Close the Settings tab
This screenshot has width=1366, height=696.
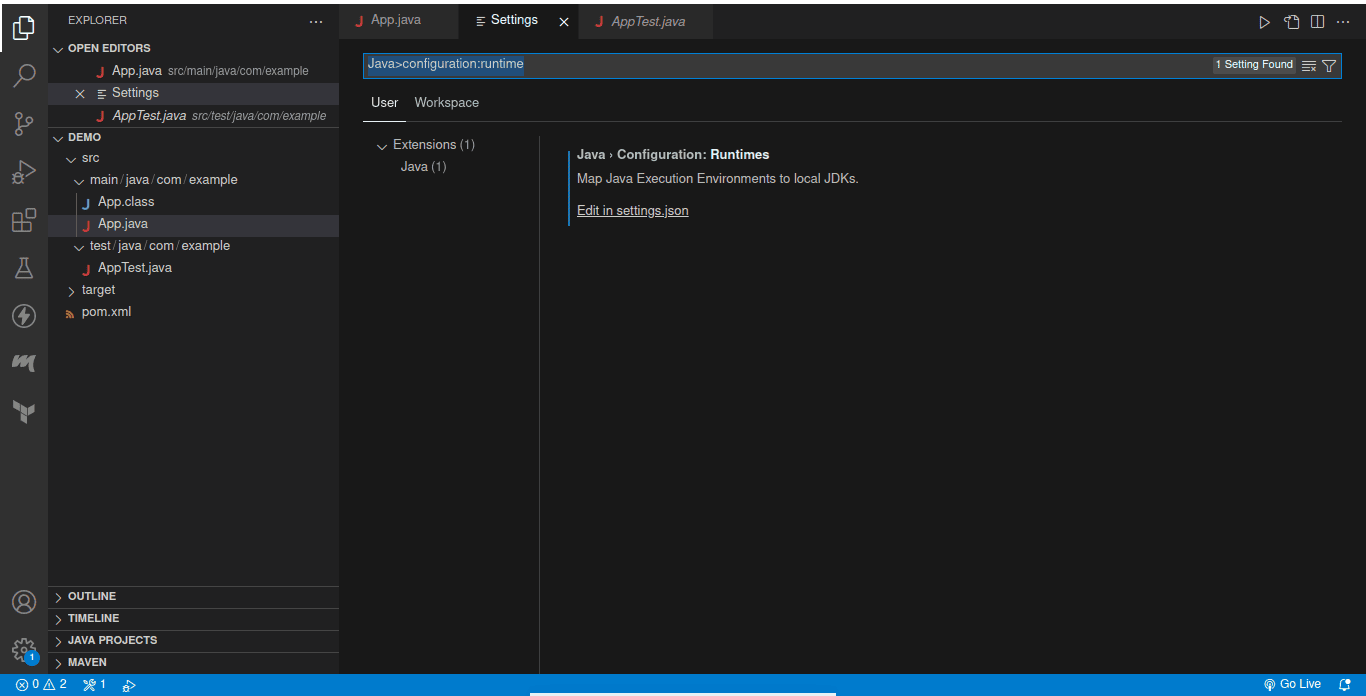pos(564,22)
